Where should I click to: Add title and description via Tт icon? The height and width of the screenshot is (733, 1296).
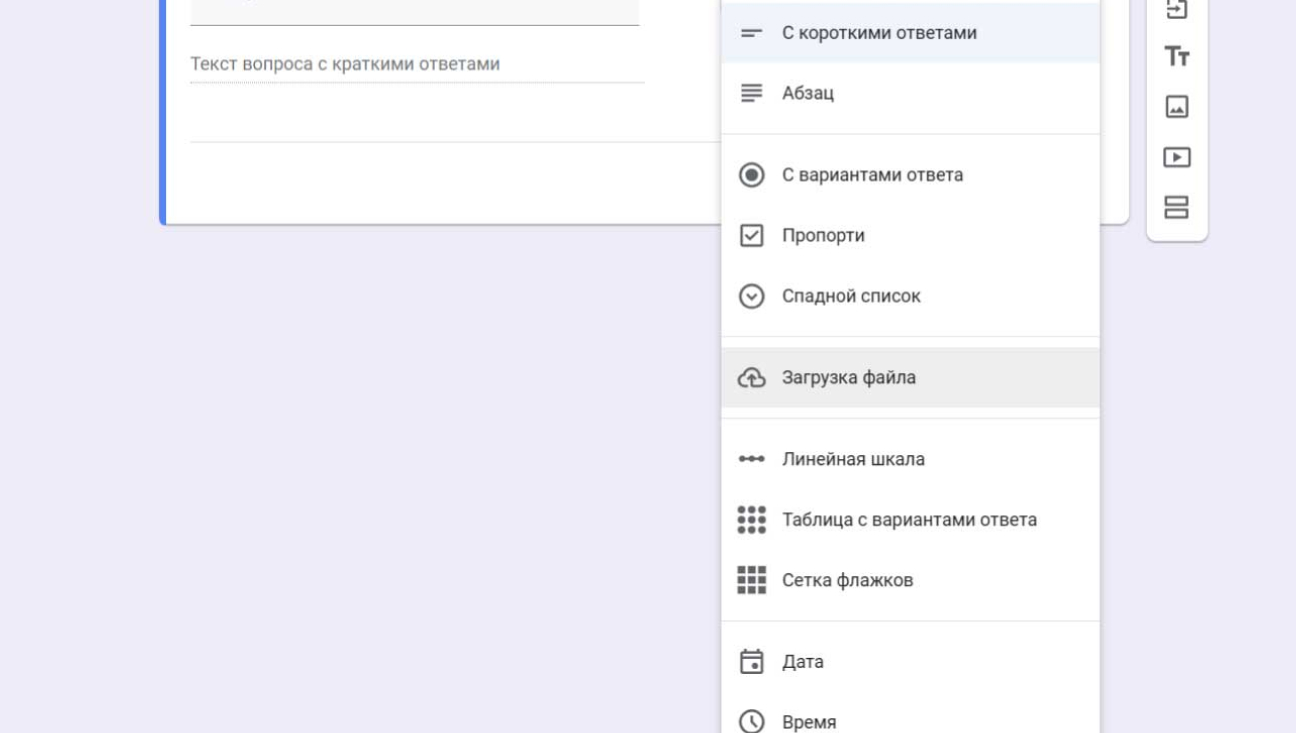tap(1177, 57)
